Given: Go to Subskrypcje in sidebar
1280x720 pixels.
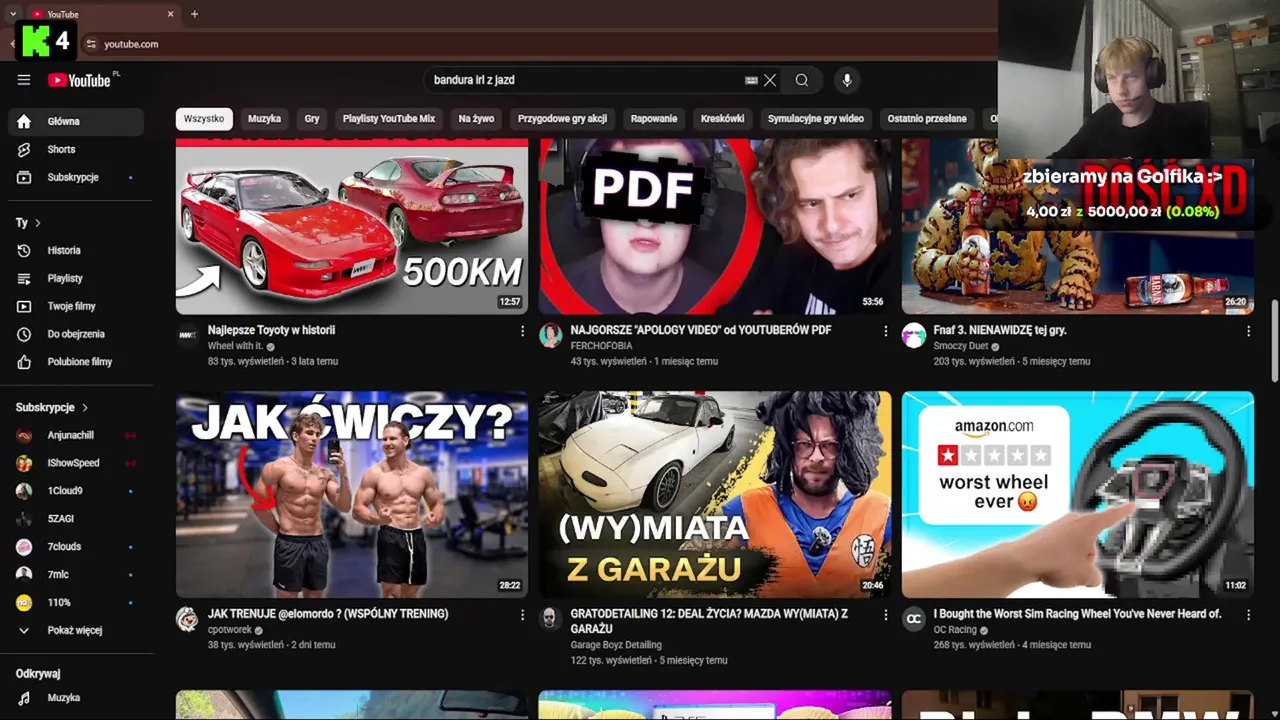Looking at the screenshot, I should coord(76,177).
